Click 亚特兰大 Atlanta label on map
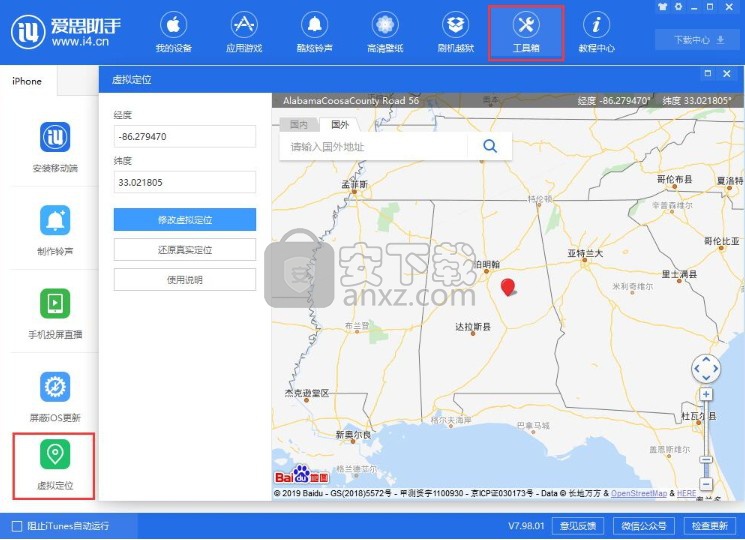 coord(585,253)
